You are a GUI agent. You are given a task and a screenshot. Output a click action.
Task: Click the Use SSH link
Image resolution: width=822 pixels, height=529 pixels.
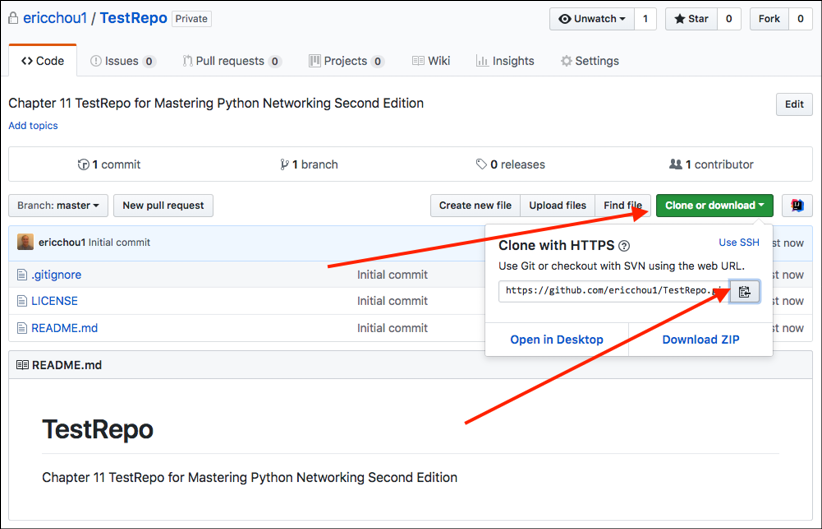pyautogui.click(x=739, y=242)
